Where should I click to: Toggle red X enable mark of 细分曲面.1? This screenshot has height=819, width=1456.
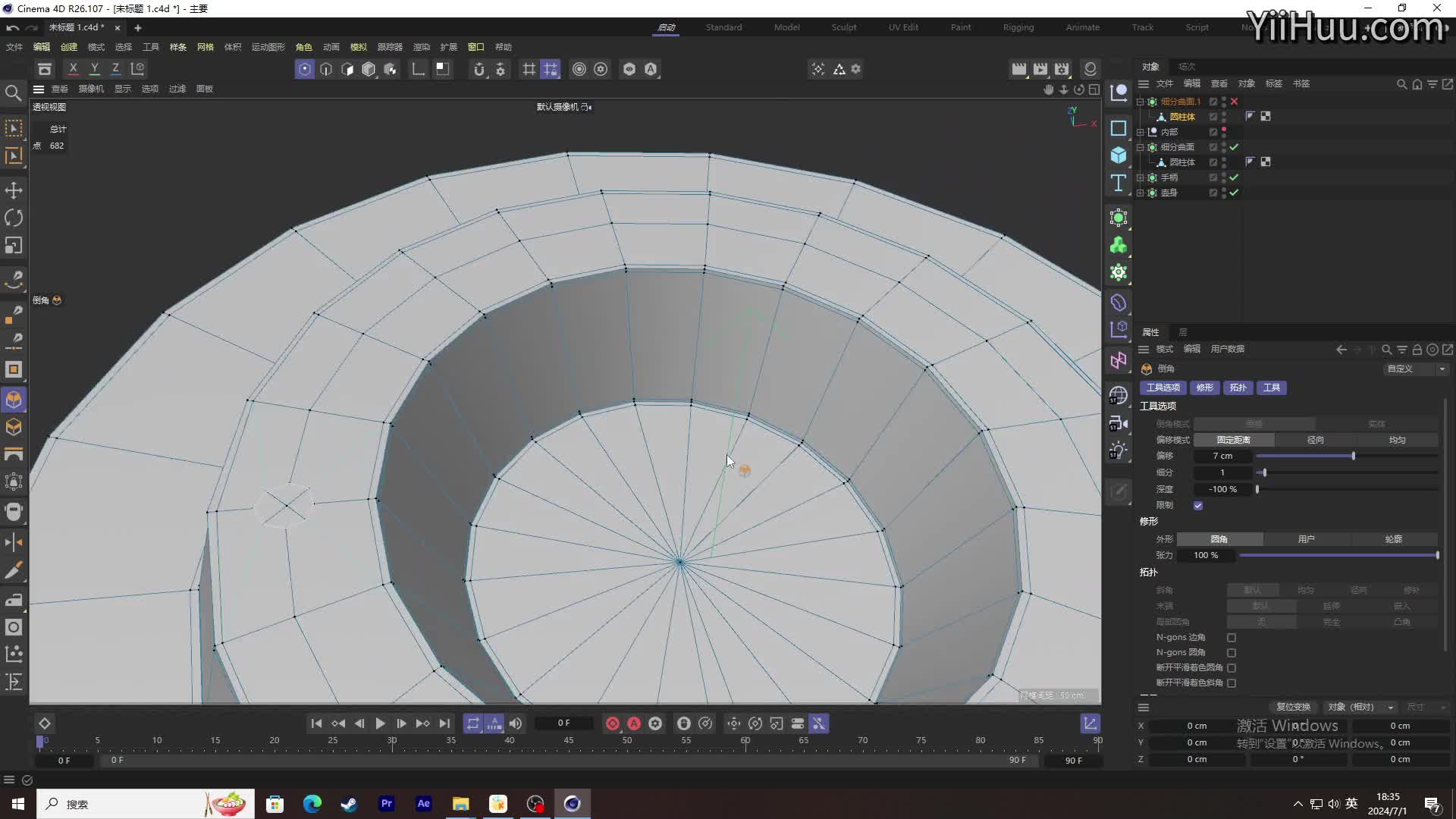1234,102
